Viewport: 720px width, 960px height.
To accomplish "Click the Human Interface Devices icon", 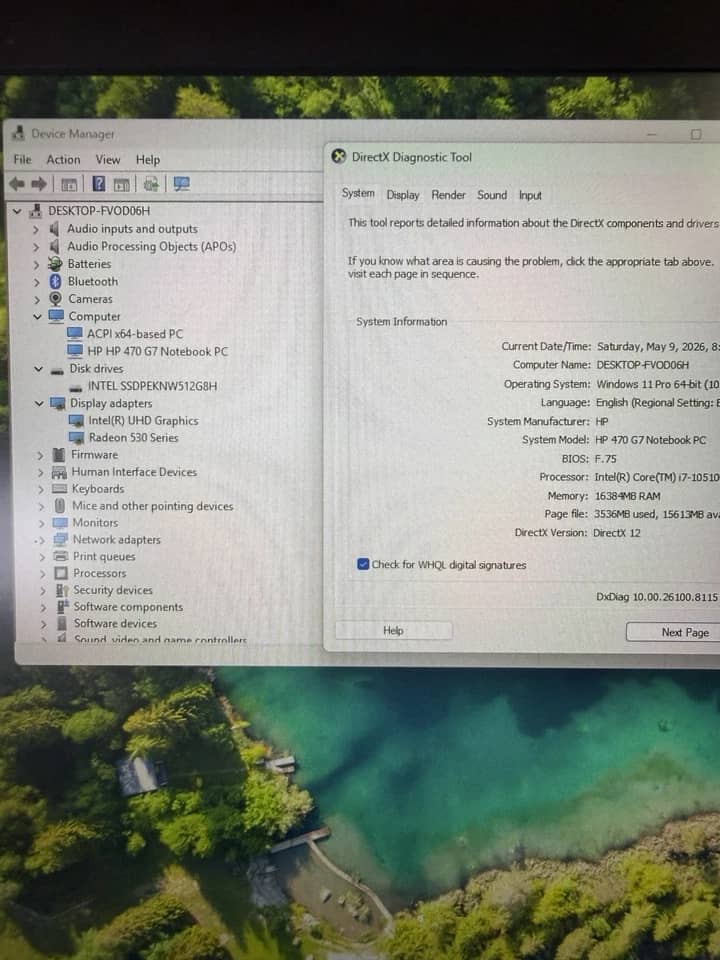I will [59, 472].
